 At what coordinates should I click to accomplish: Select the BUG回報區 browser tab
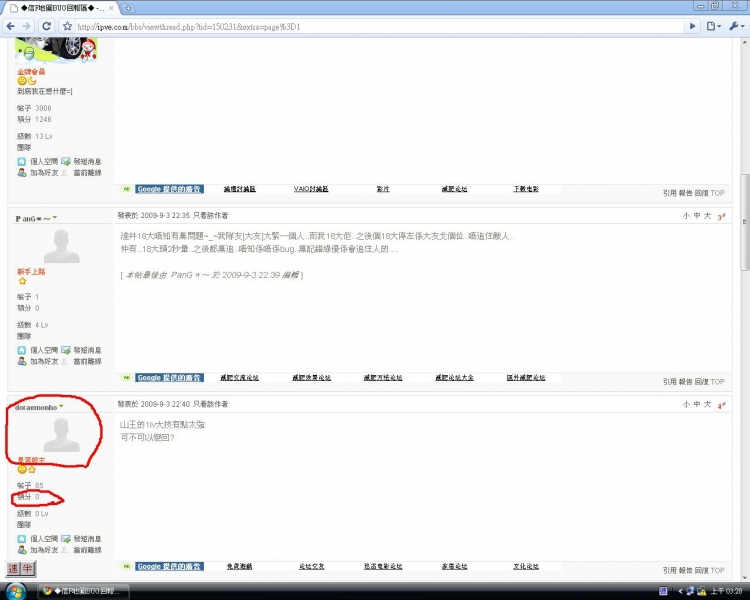coord(61,8)
